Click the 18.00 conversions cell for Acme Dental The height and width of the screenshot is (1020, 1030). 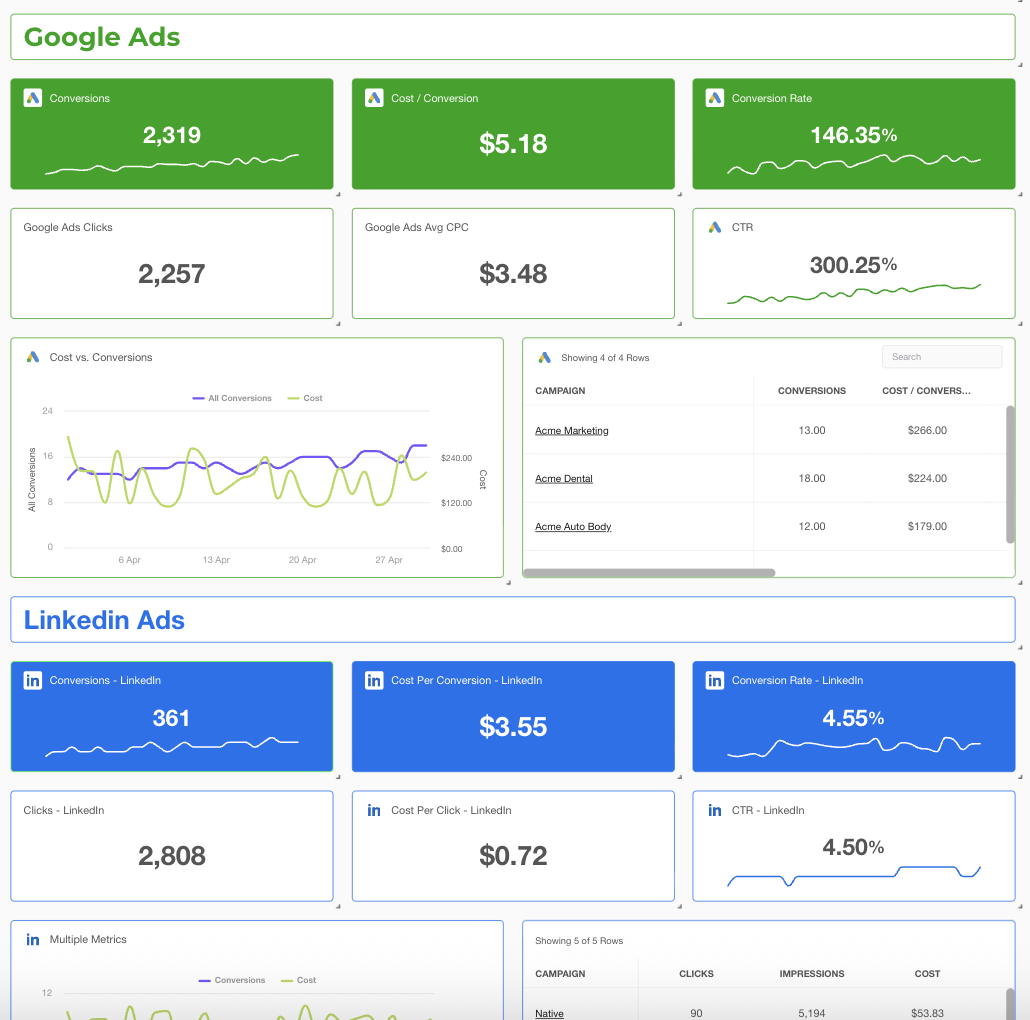click(811, 478)
